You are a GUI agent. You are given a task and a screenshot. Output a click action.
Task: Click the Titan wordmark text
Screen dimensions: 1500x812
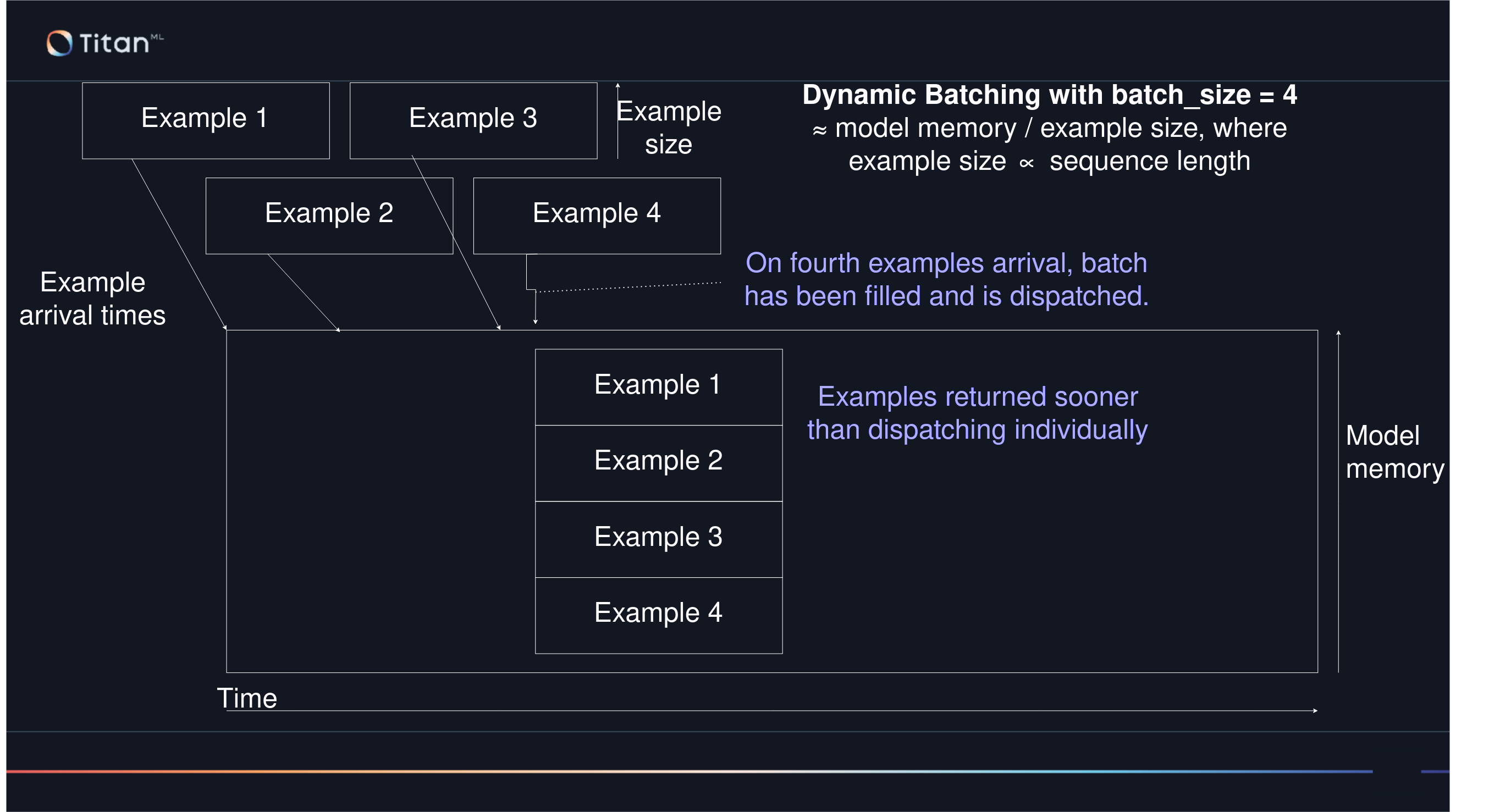[x=115, y=43]
